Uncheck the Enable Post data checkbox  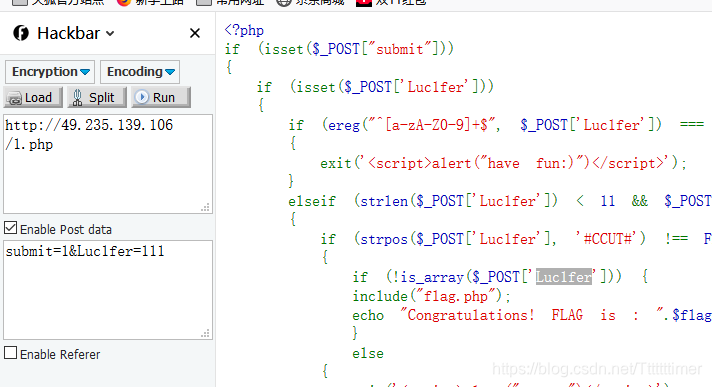[10, 228]
